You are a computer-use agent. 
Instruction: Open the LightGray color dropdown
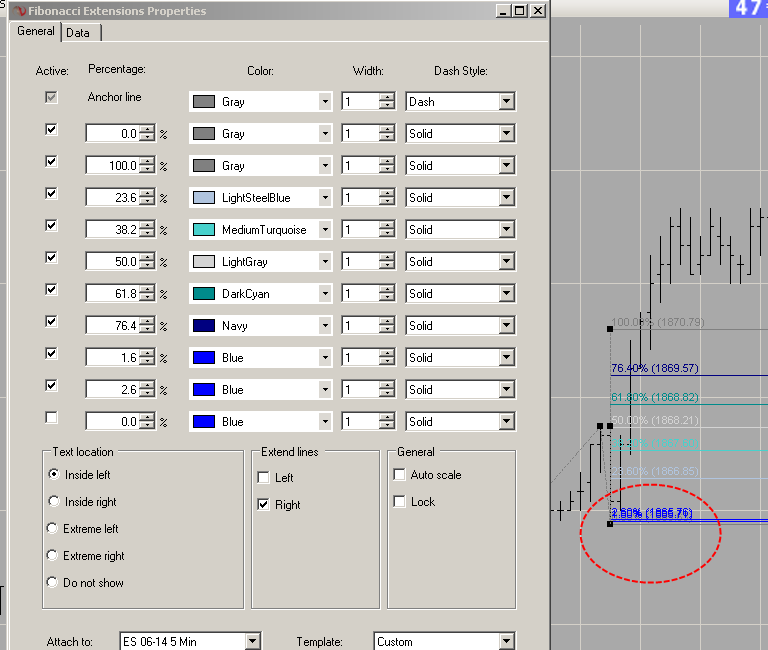(x=325, y=262)
